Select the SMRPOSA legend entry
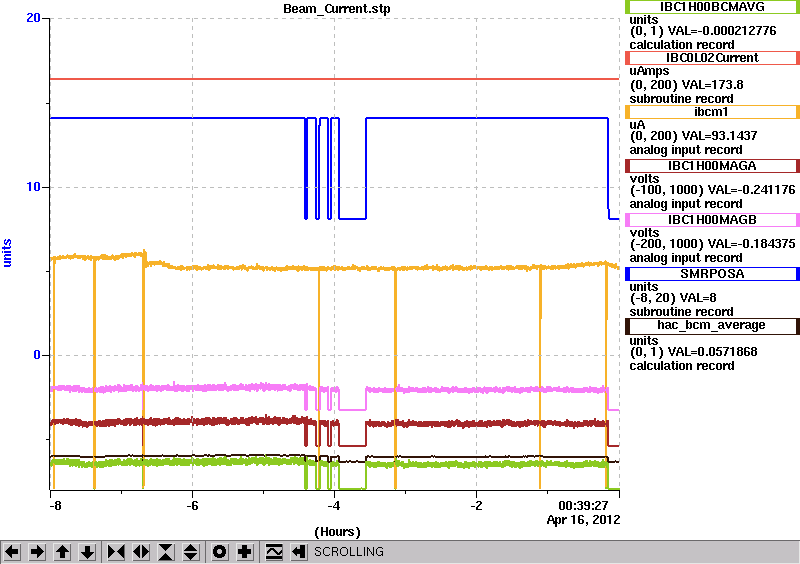The width and height of the screenshot is (800, 564). [712, 274]
